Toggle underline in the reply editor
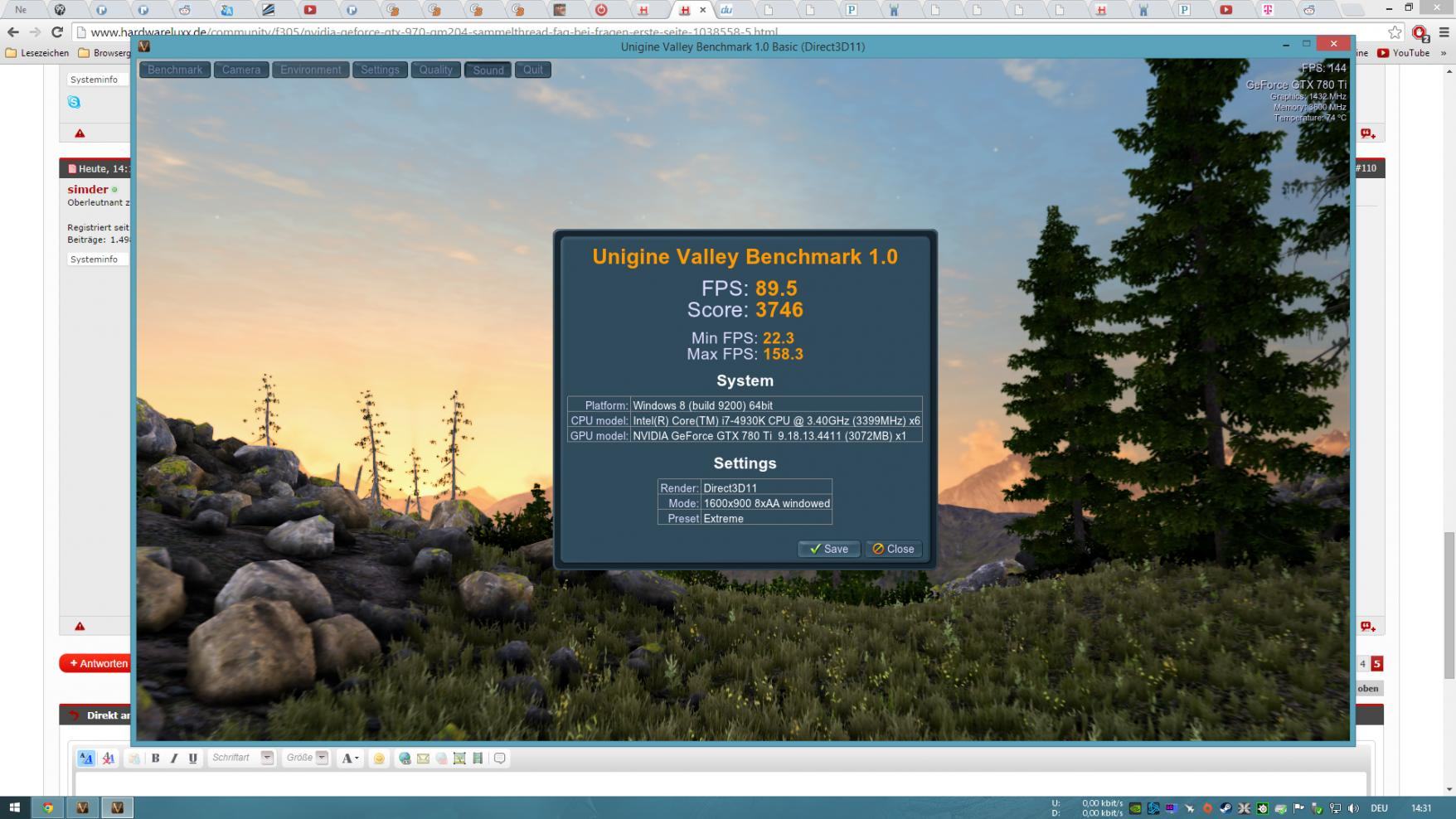This screenshot has height=819, width=1456. click(x=193, y=758)
